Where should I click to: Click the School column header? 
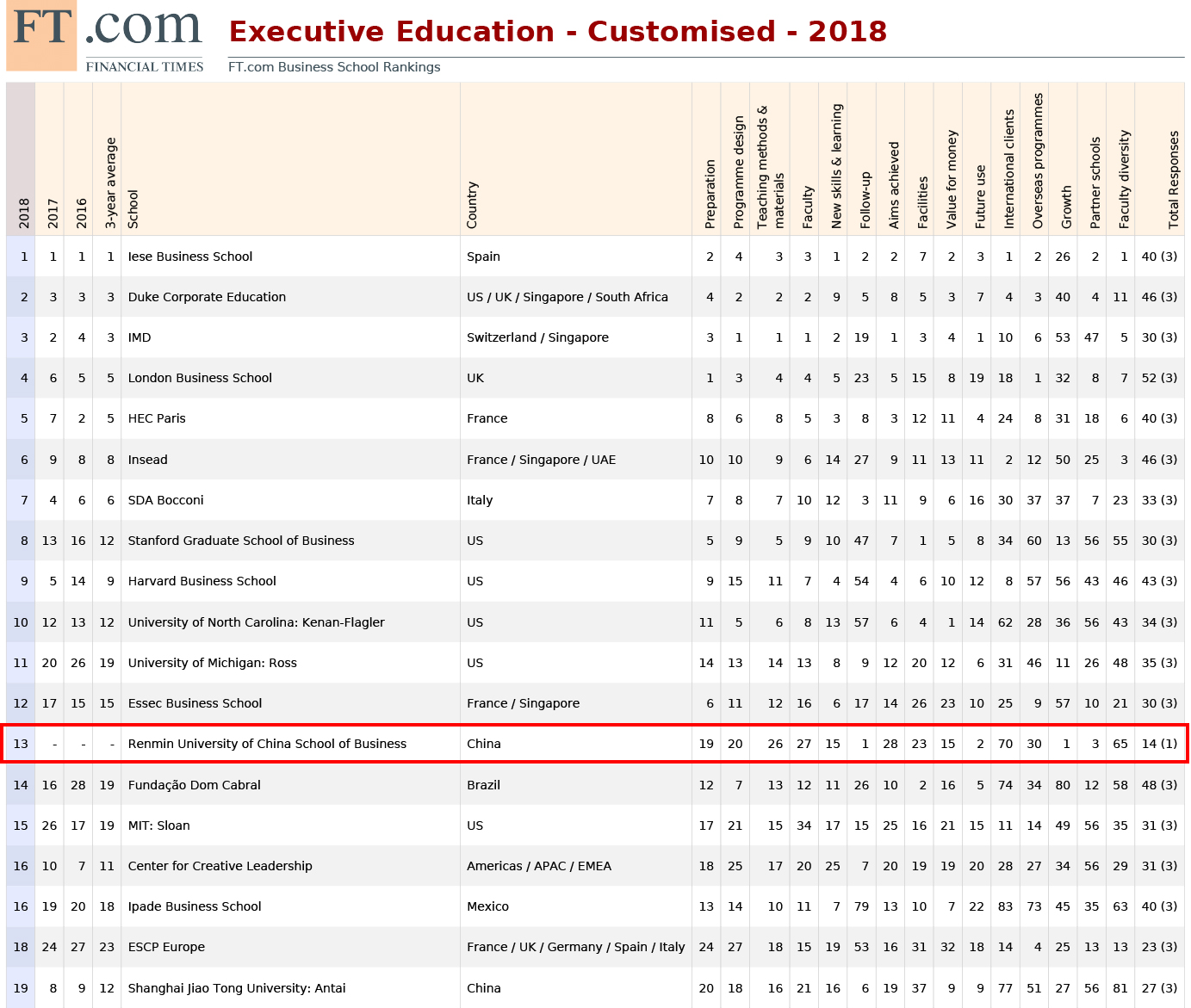click(x=133, y=209)
